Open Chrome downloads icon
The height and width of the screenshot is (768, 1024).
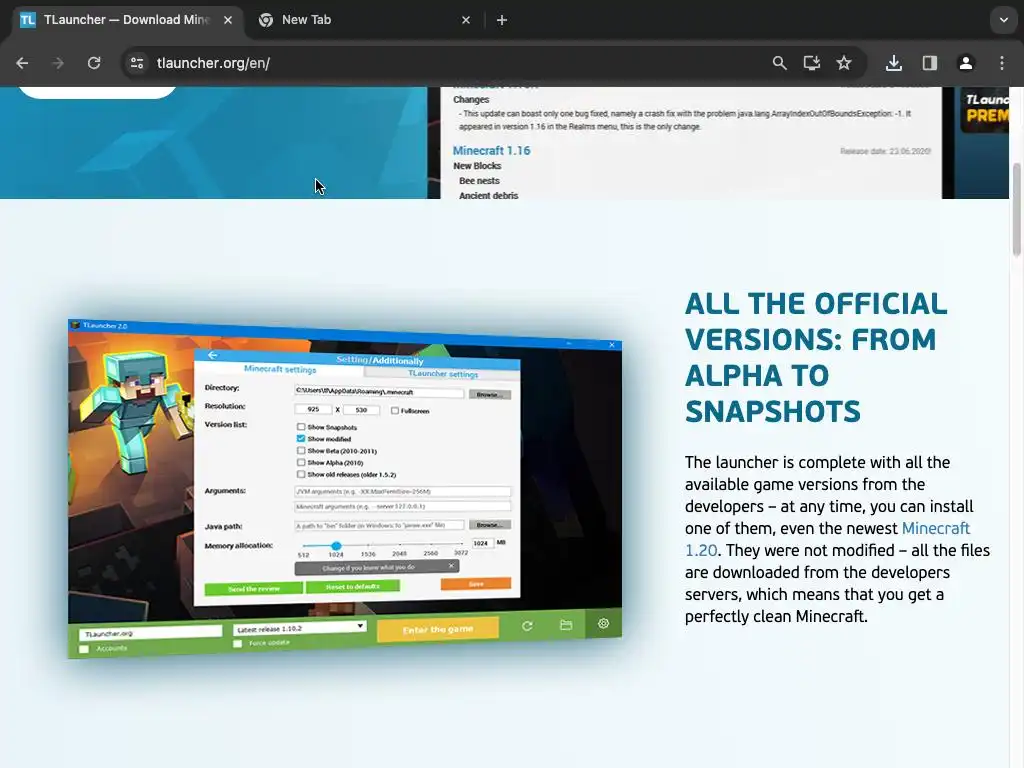click(x=894, y=63)
